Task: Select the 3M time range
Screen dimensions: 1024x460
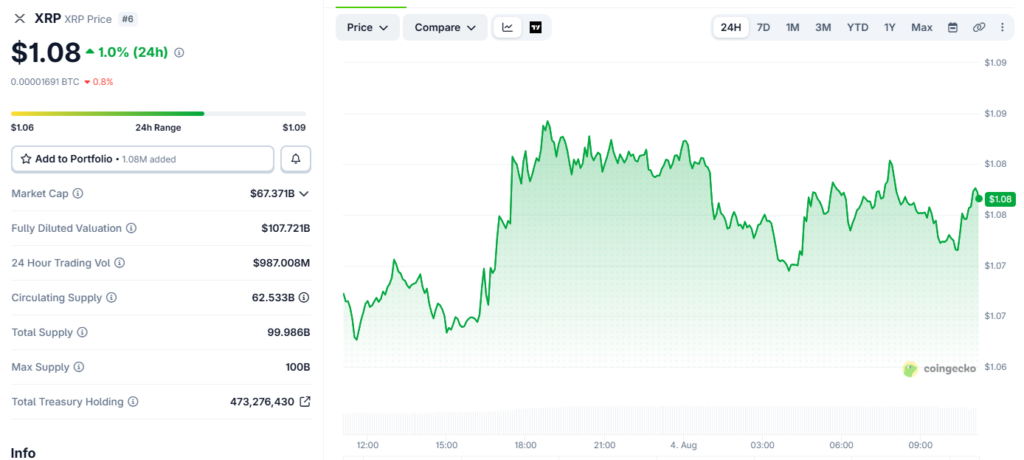Action: [x=823, y=27]
